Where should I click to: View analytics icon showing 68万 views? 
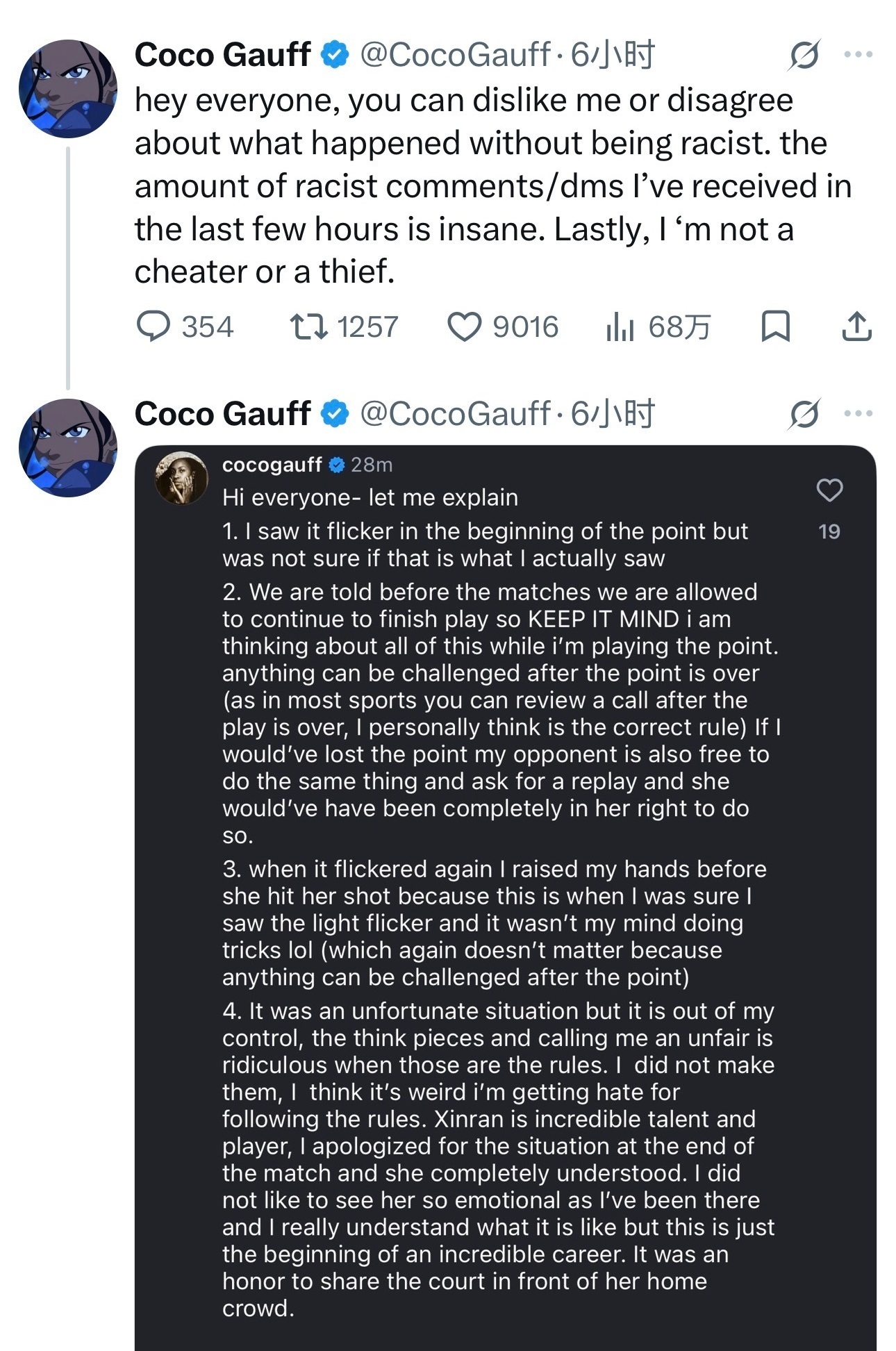658,326
